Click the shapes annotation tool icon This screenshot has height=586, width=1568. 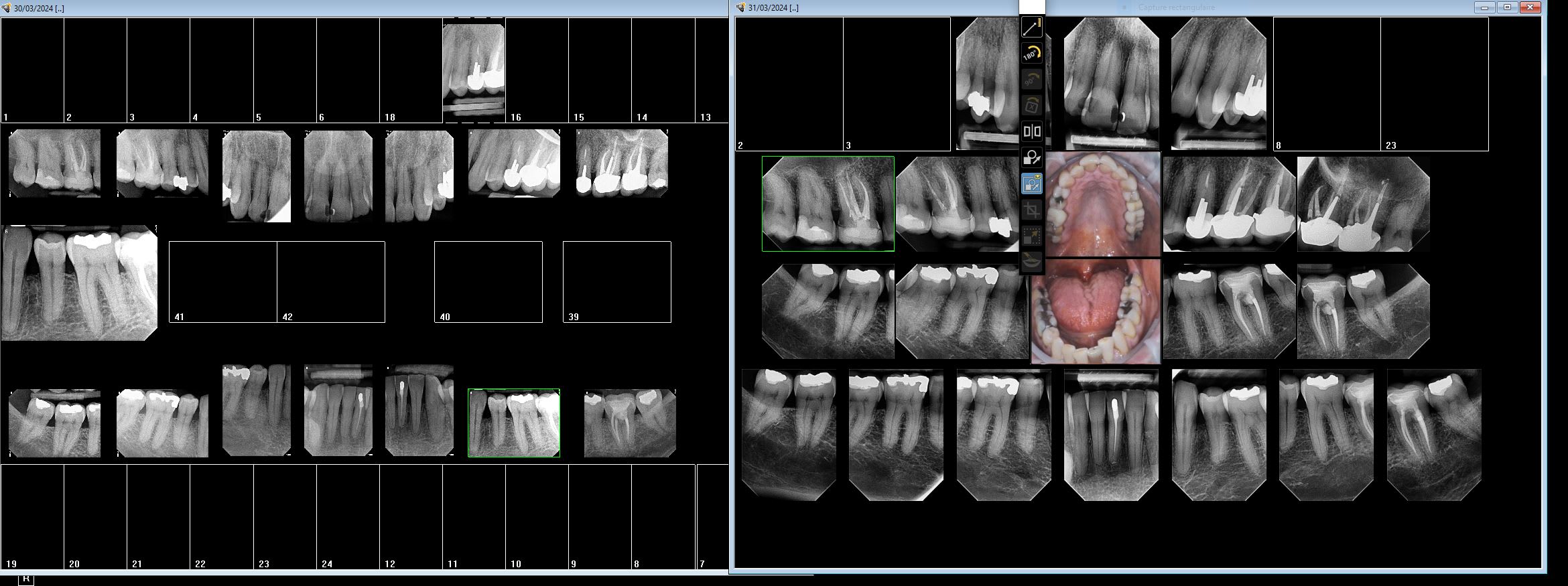[x=1032, y=157]
